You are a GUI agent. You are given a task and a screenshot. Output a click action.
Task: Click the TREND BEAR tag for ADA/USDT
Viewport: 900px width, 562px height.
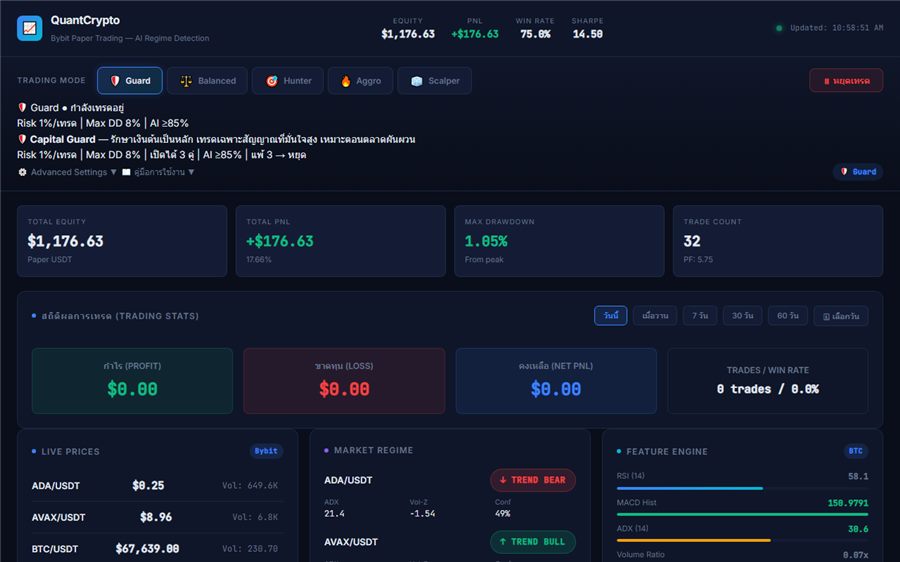[x=533, y=480]
